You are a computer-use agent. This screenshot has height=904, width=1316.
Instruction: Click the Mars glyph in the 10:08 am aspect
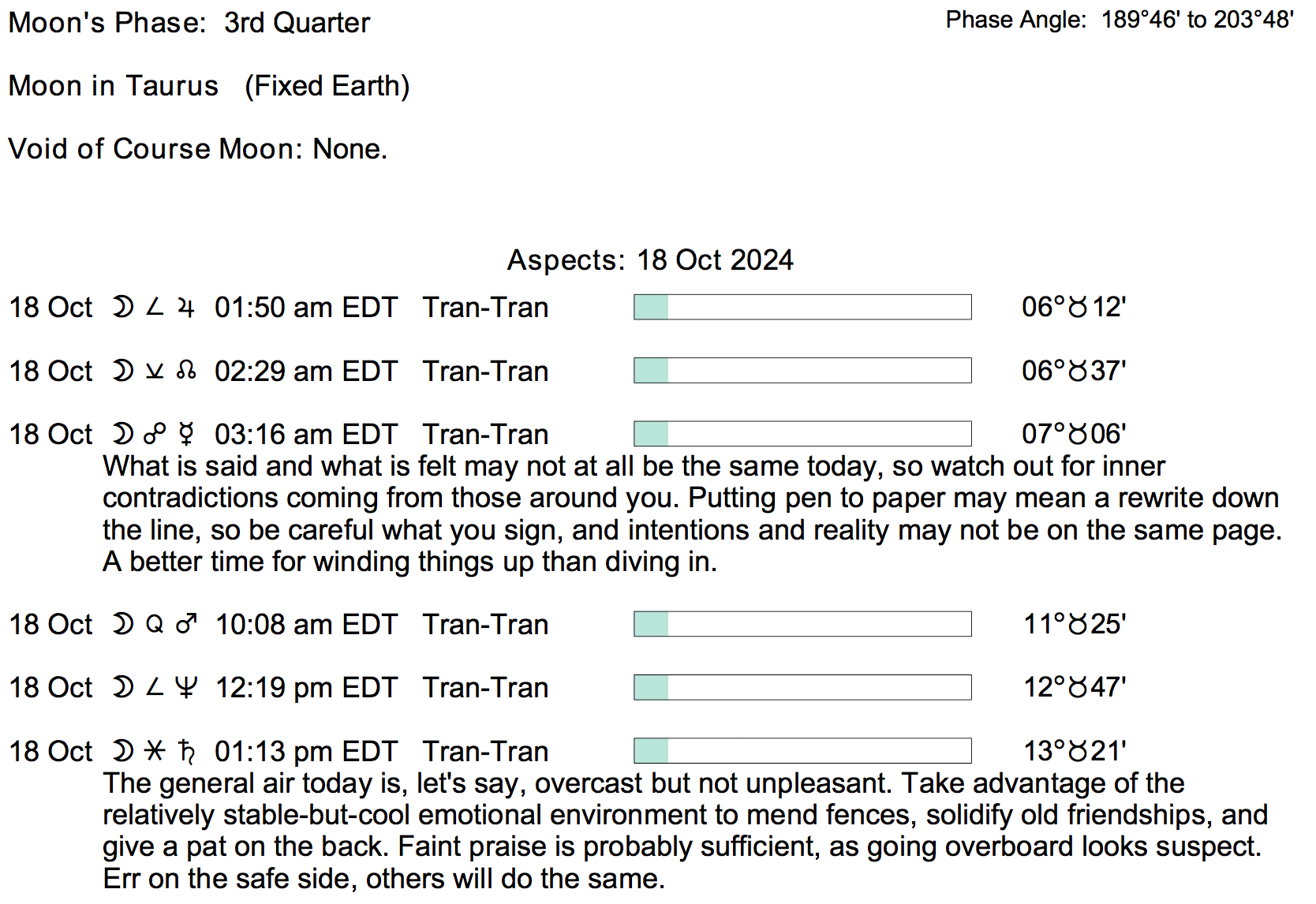tap(186, 625)
